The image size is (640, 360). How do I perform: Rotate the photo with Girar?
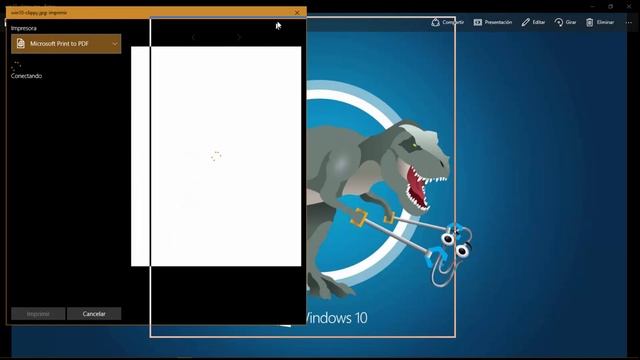coord(565,22)
